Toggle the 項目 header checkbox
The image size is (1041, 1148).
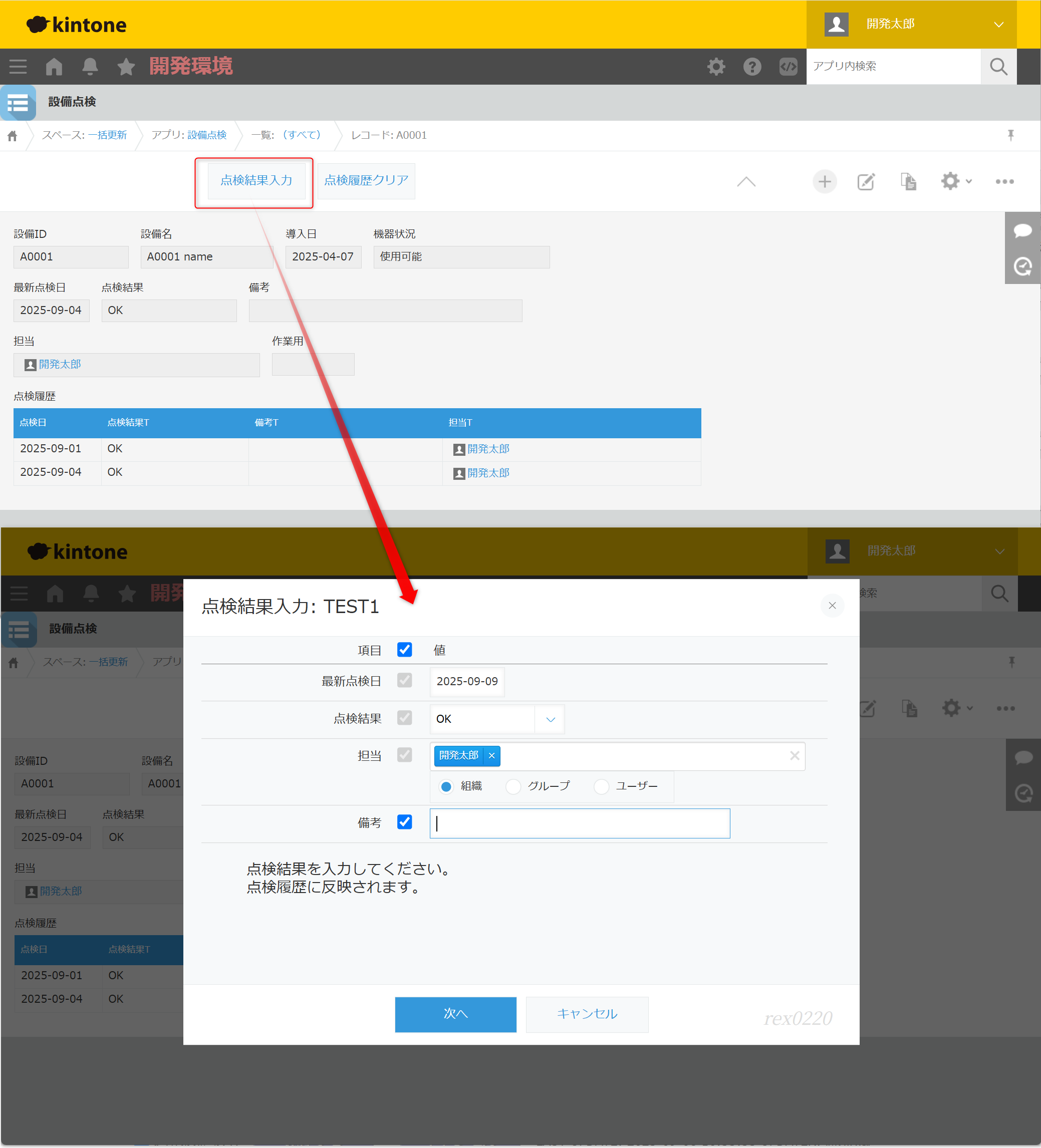tap(404, 650)
